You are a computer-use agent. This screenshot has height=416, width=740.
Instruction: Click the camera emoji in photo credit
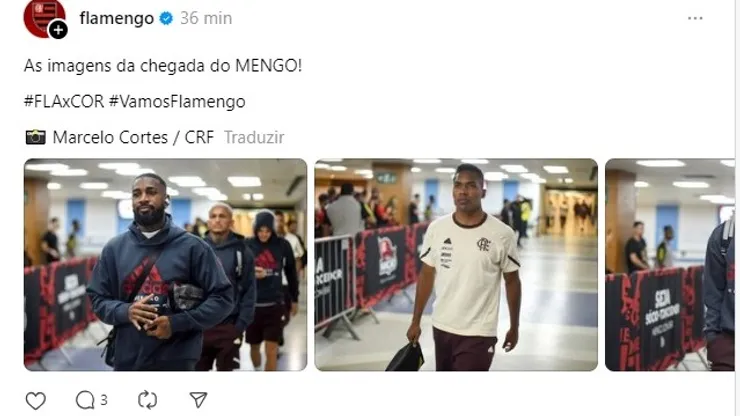(35, 137)
